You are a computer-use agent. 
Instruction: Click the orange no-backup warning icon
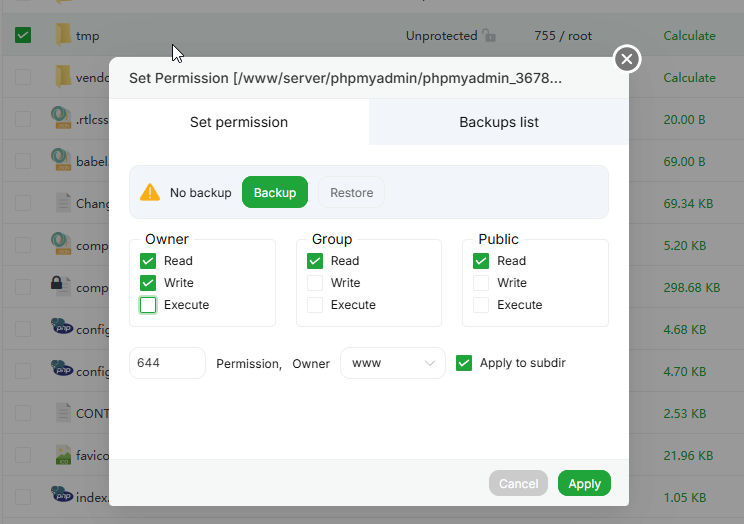(150, 192)
